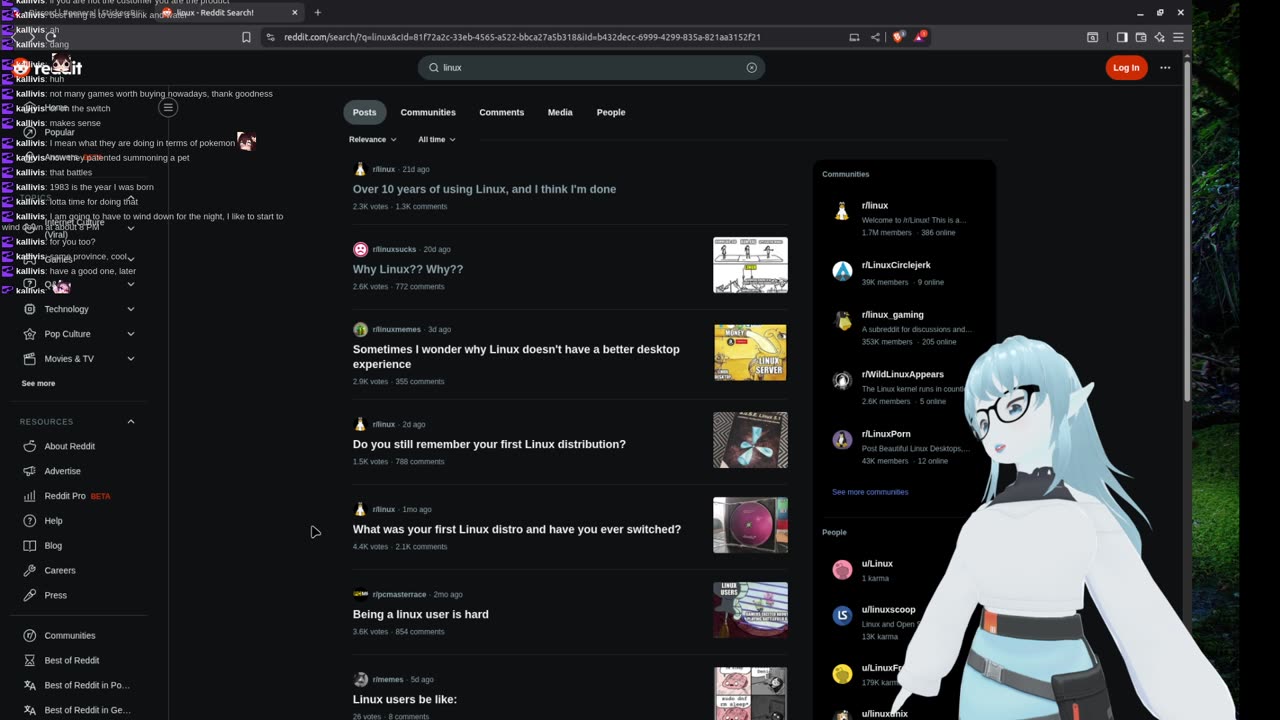Collapse the RESOURCES section chevron
1280x720 pixels.
tap(131, 422)
